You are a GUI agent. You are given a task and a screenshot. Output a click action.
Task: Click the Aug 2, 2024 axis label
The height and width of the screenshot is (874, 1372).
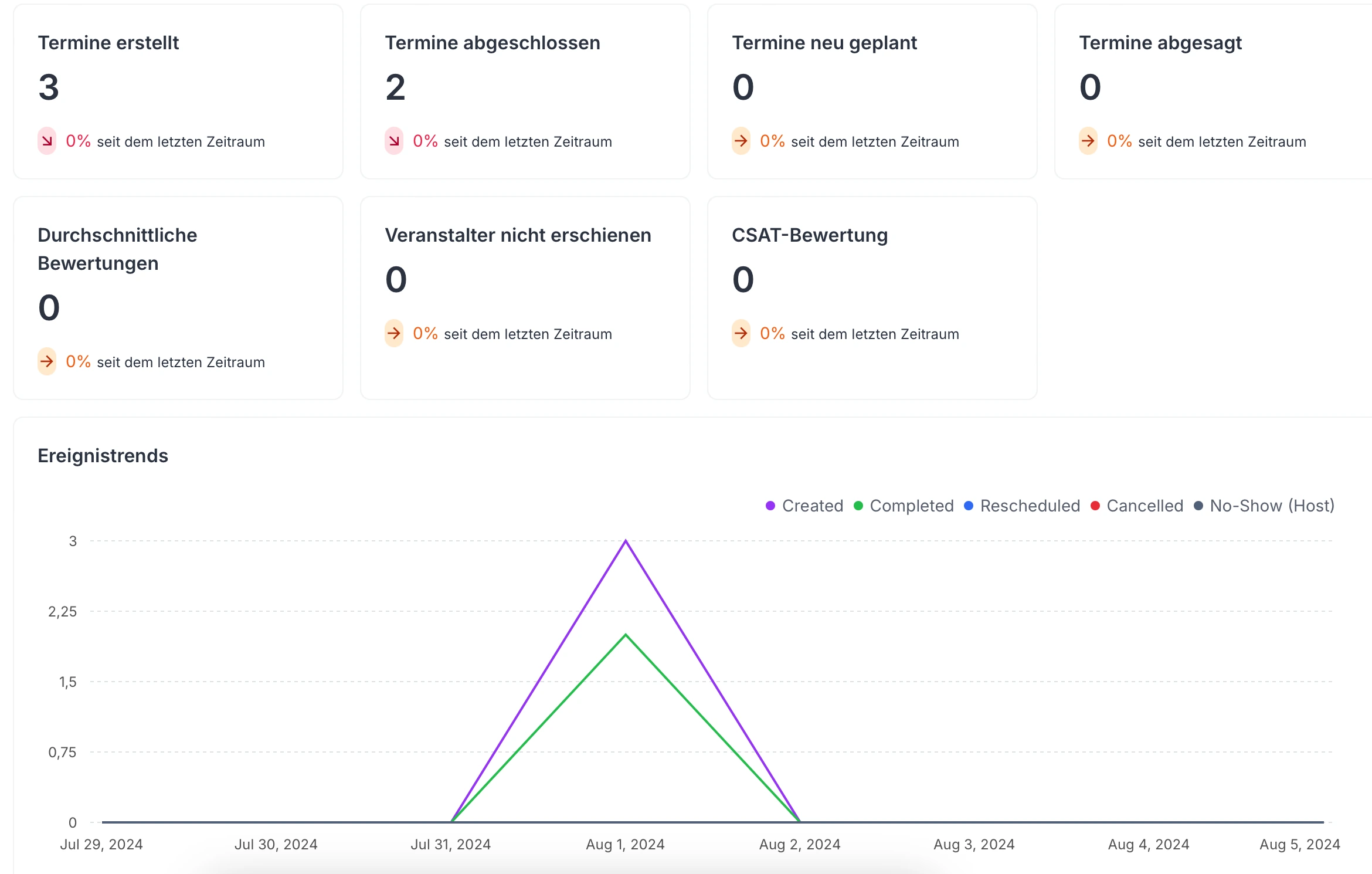click(800, 844)
